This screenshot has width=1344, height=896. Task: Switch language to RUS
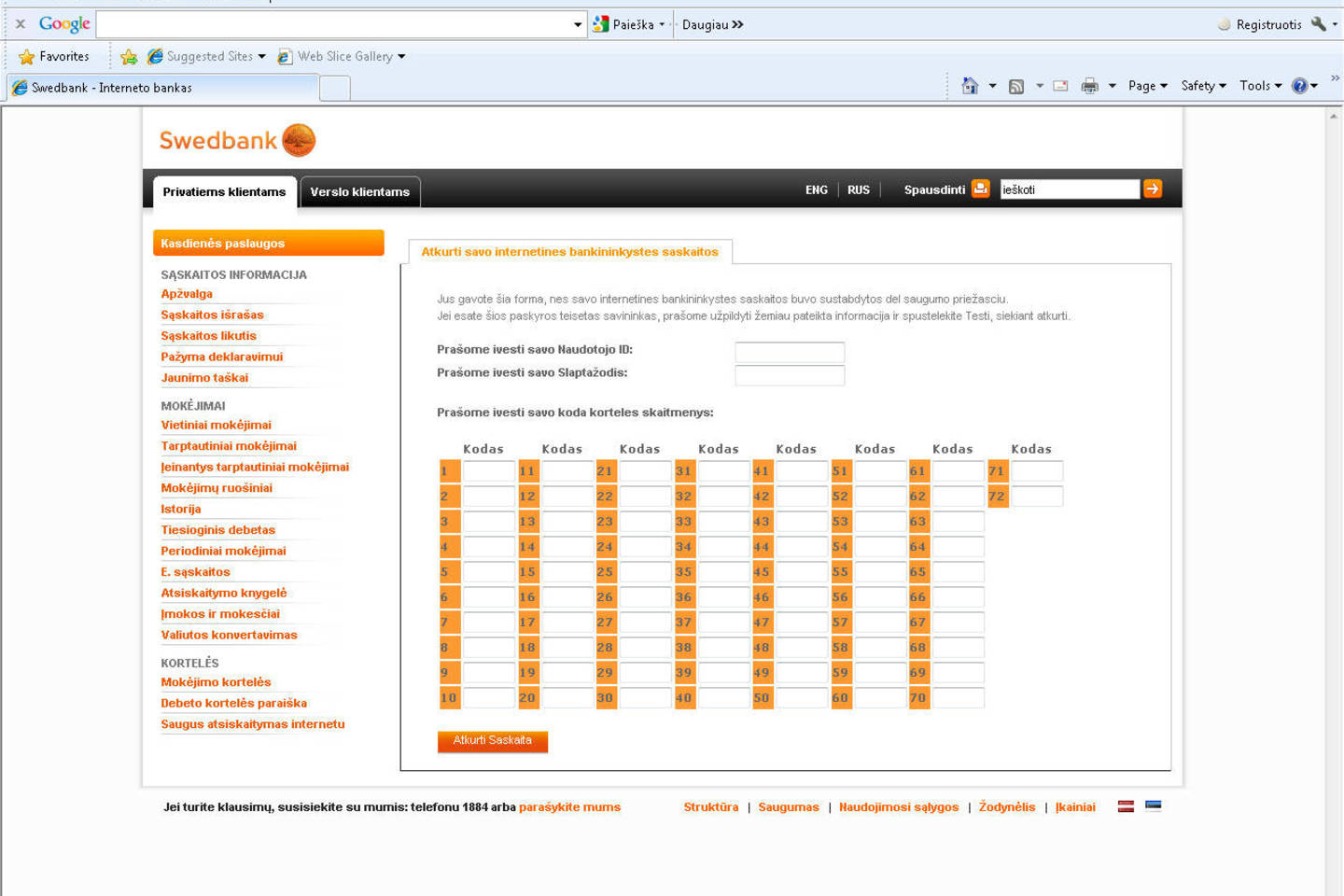(859, 189)
